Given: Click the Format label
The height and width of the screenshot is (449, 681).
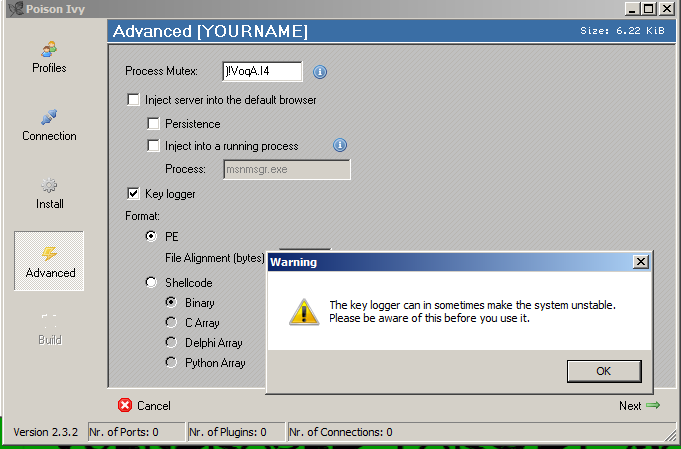Looking at the screenshot, I should (x=142, y=216).
